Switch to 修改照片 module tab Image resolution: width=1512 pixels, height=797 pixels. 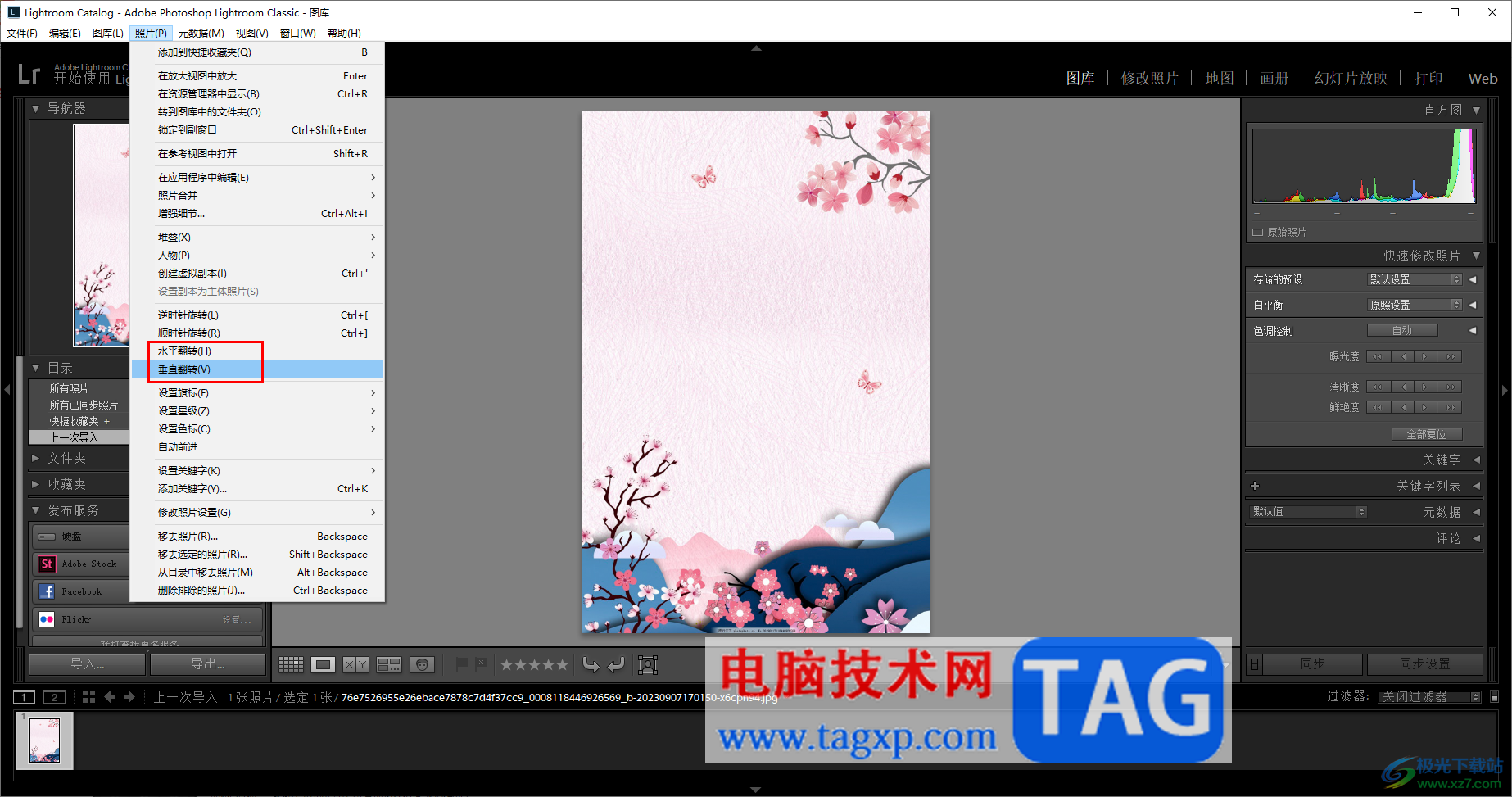1149,79
